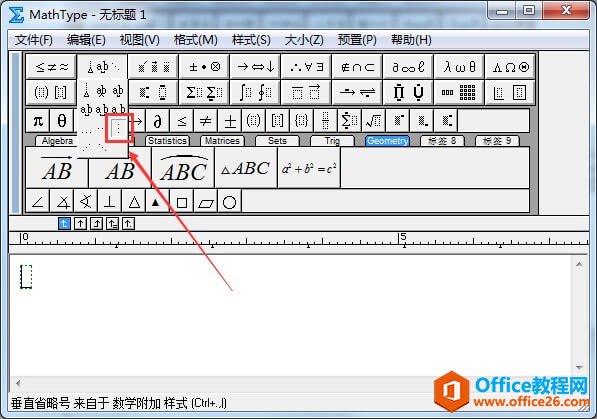Screen dimensions: 597x419
Task: Open the summation templates palette
Action: point(204,92)
